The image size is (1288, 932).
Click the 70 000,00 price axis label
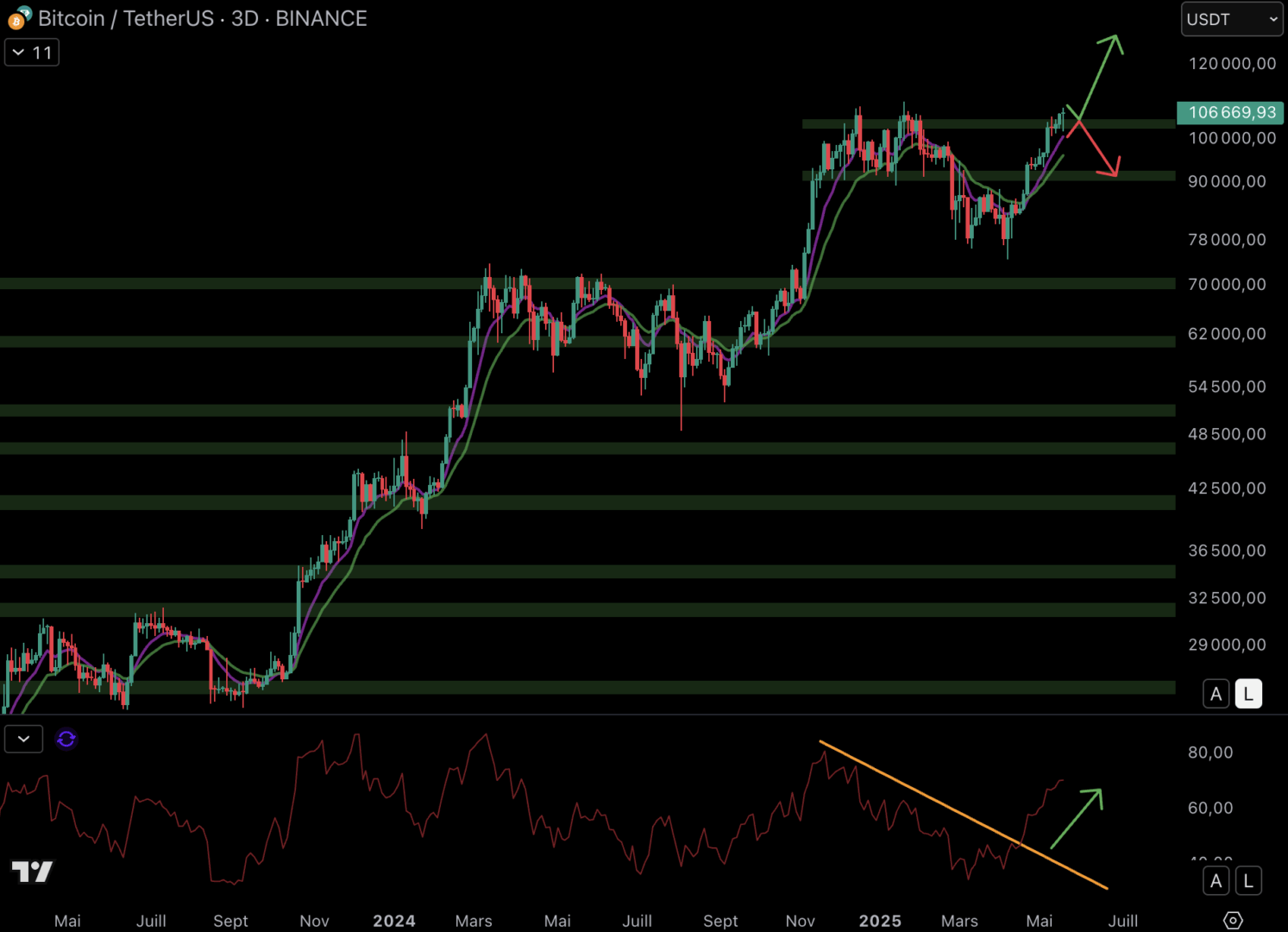[x=1227, y=284]
